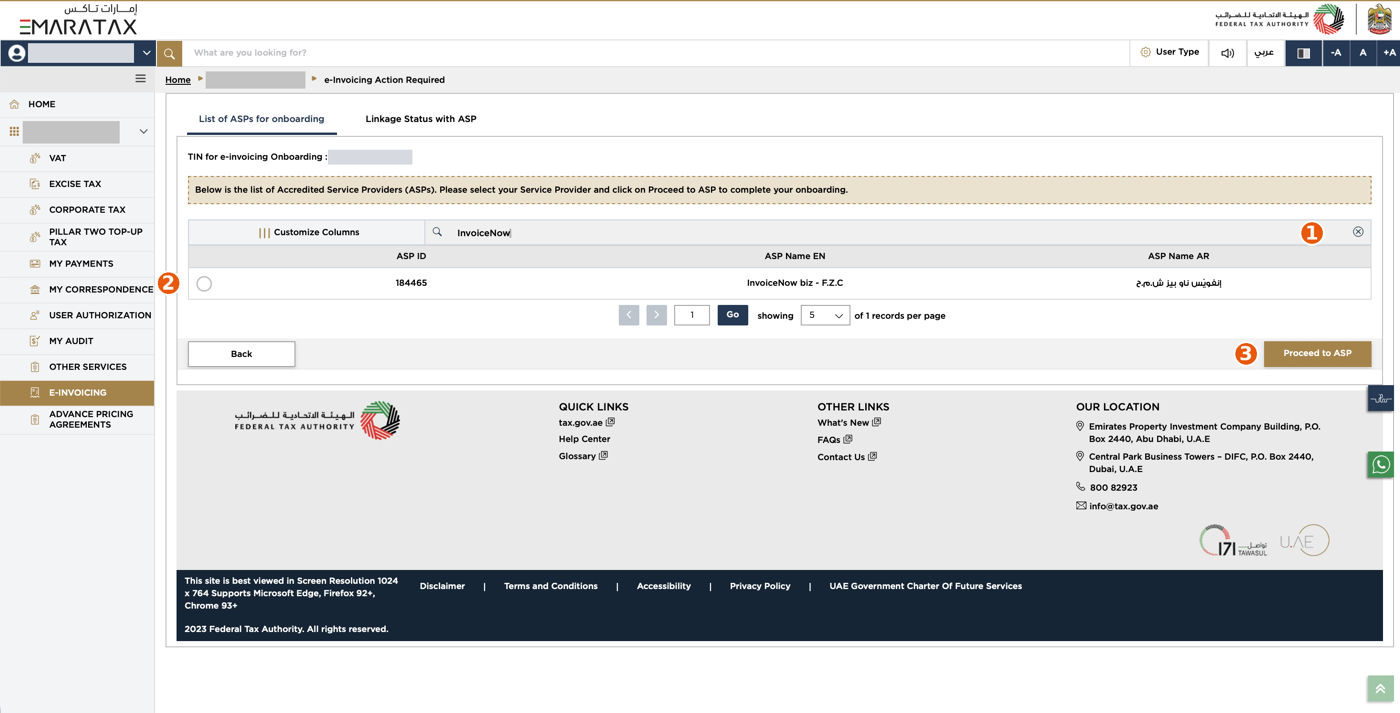Click the Go pagination button
Screen dimensions: 1400x713
pyautogui.click(x=733, y=315)
